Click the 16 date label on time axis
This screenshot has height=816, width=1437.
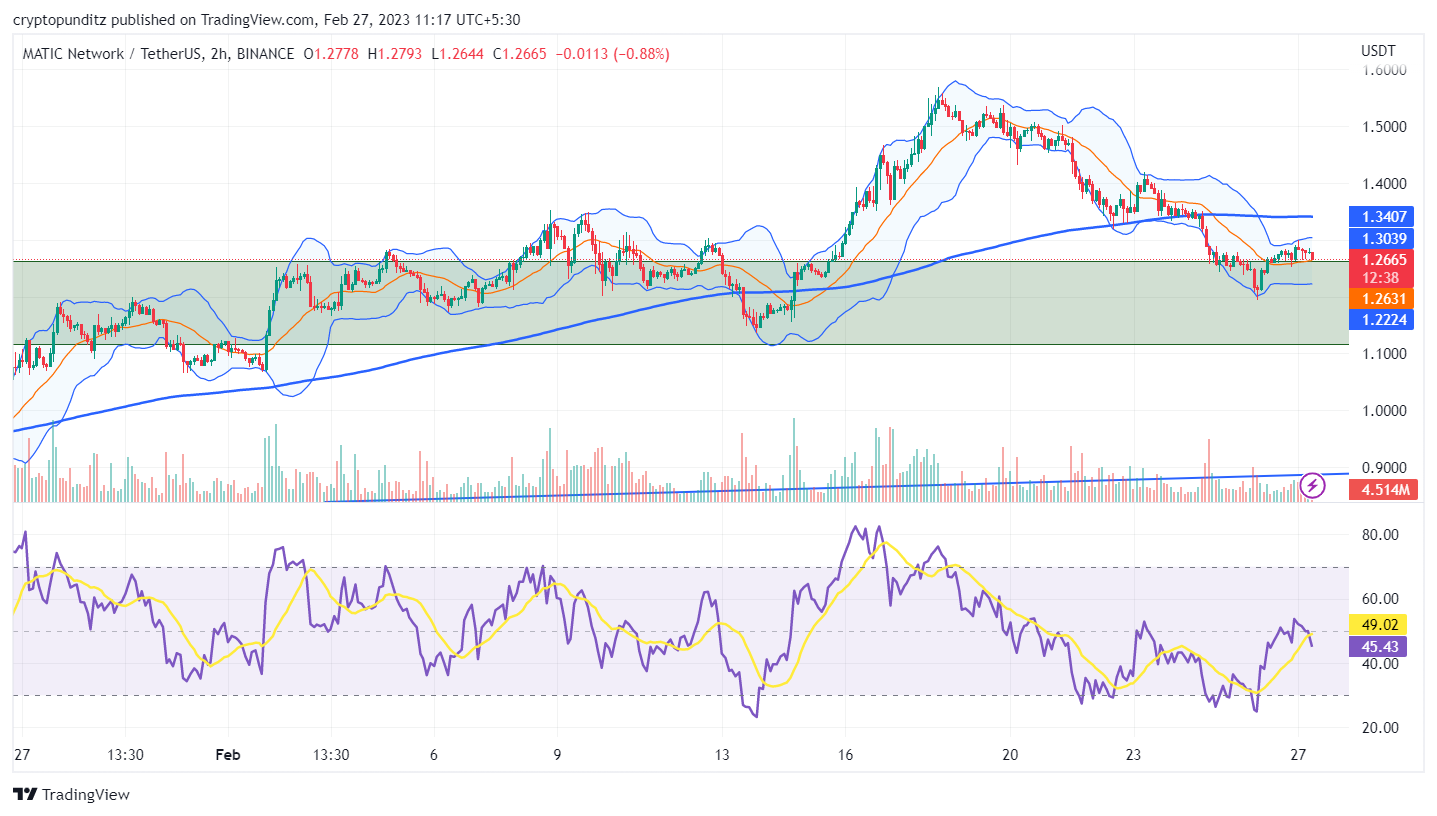(845, 755)
